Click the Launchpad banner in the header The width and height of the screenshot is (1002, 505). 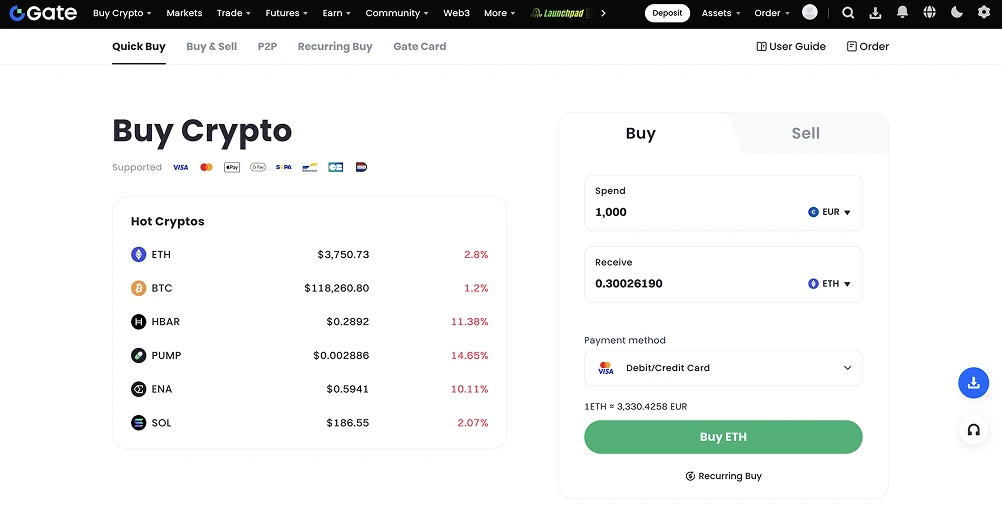[x=561, y=13]
